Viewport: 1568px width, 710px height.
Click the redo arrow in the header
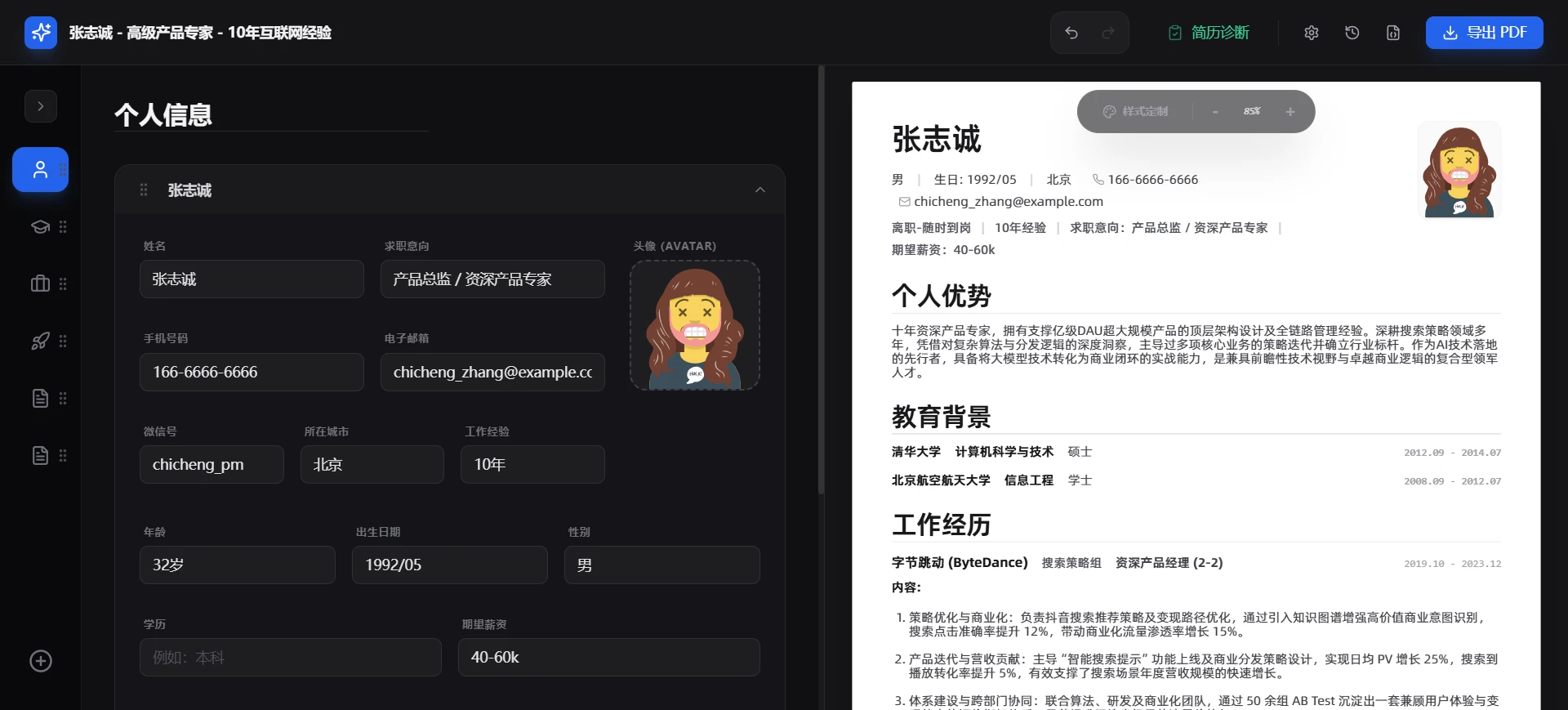click(1108, 33)
